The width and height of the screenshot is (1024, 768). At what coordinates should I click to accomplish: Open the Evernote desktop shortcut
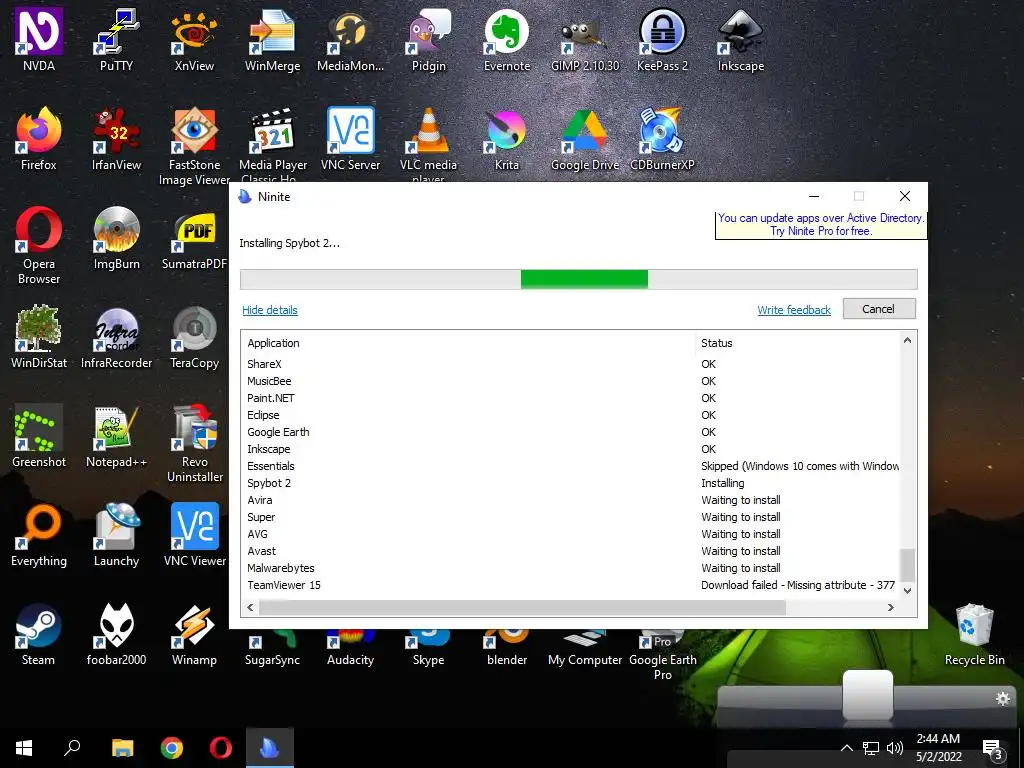coord(507,40)
